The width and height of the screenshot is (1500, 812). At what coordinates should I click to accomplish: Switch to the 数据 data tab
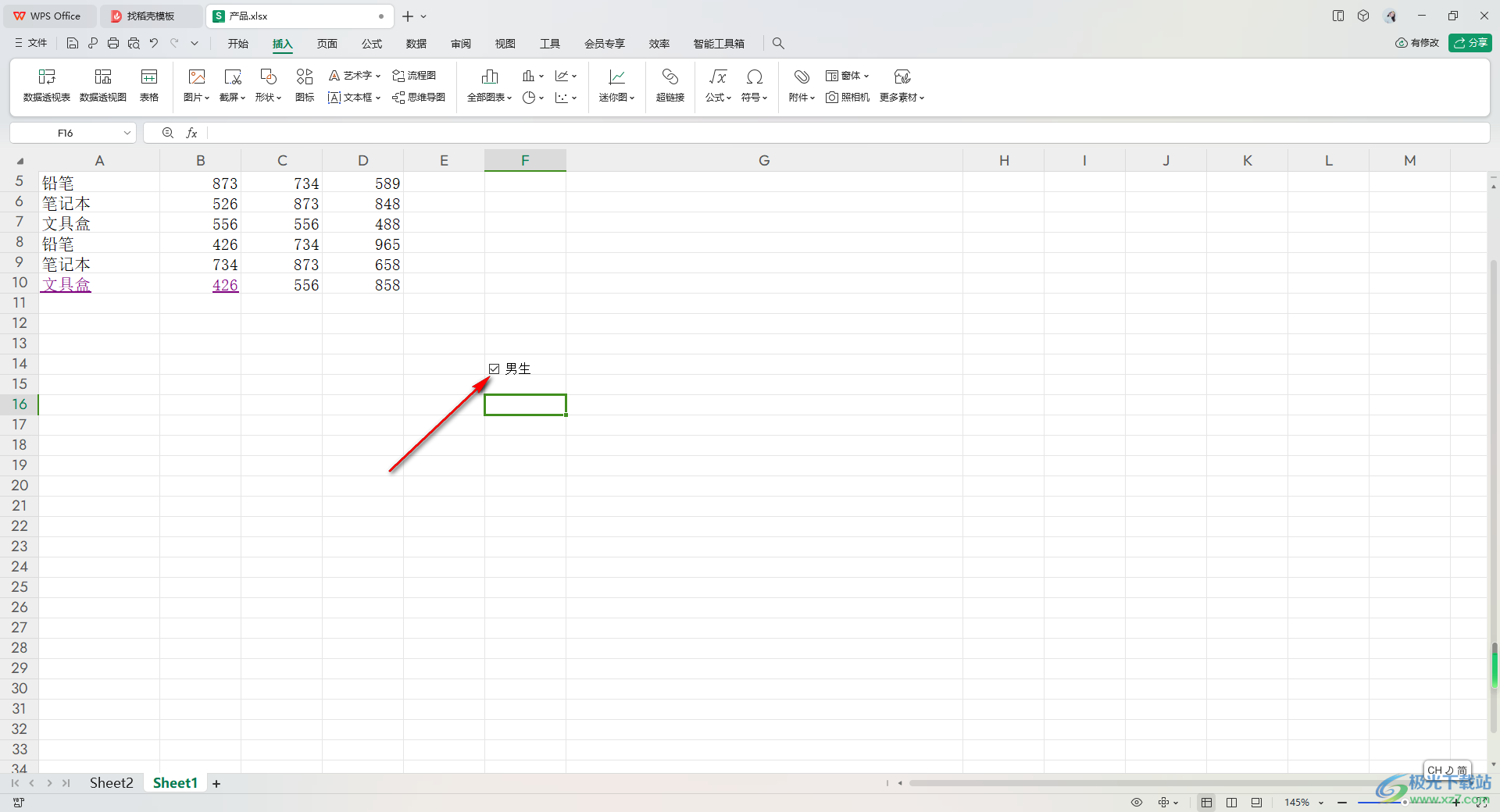(x=416, y=44)
